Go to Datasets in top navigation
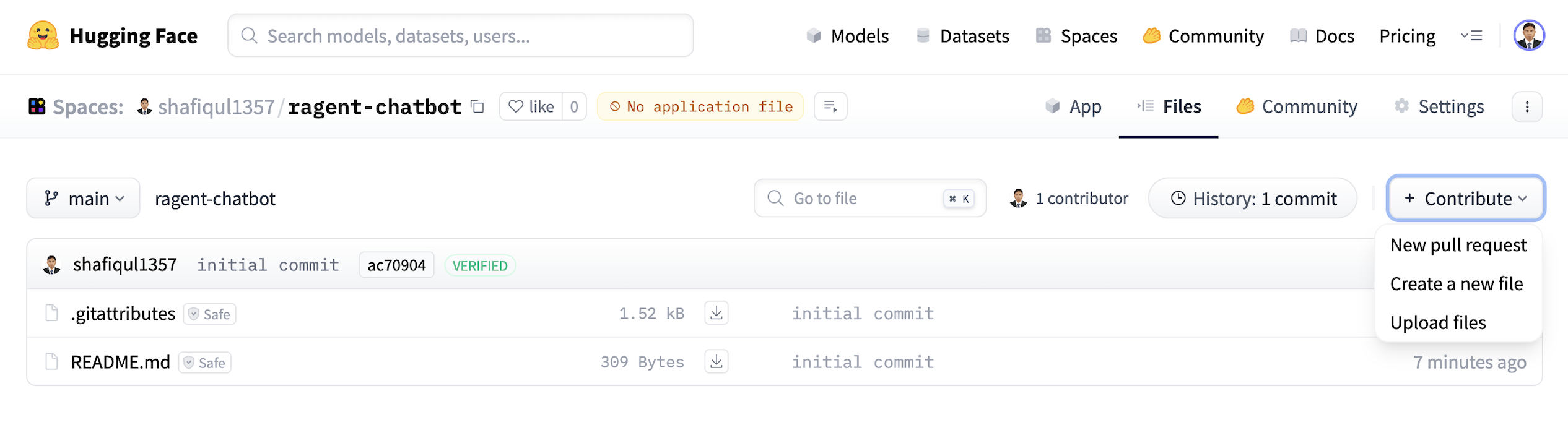This screenshot has height=438, width=1568. coord(962,36)
